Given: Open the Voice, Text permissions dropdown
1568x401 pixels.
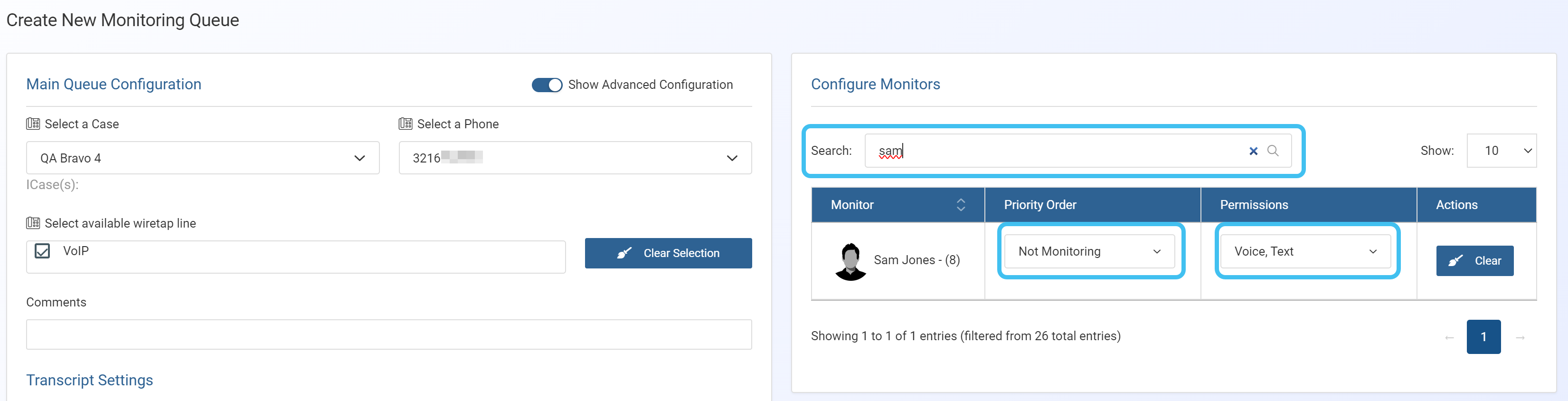Looking at the screenshot, I should coord(1305,251).
